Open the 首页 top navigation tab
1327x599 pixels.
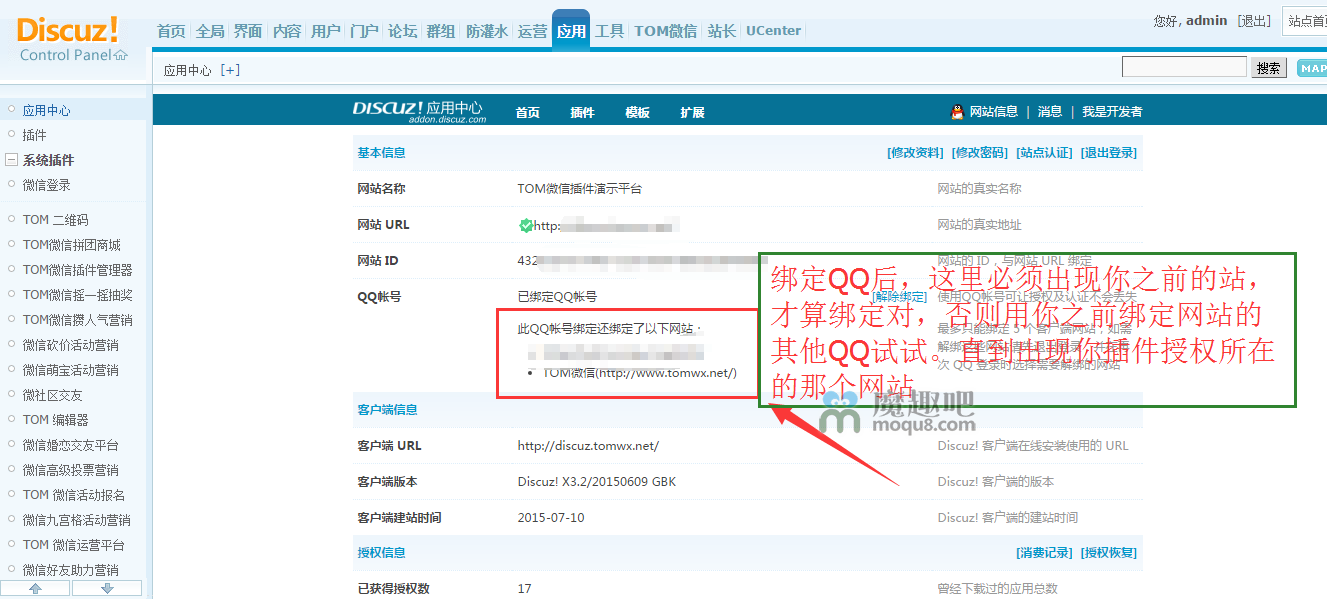tap(171, 31)
